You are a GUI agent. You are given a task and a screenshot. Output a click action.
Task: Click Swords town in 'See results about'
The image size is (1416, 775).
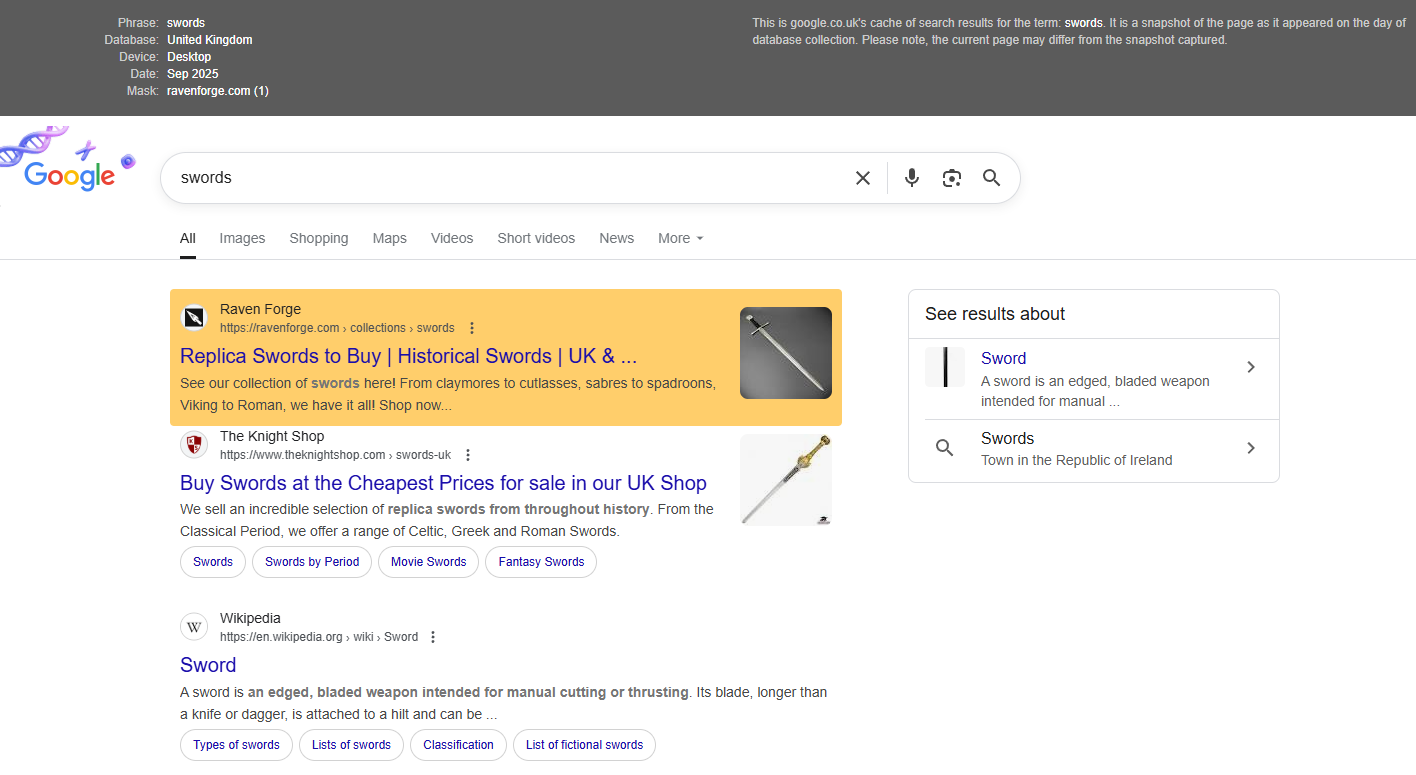pyautogui.click(x=1007, y=438)
